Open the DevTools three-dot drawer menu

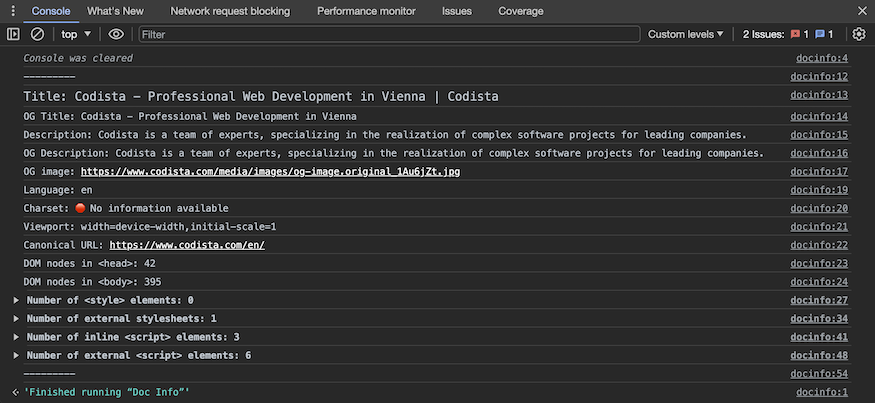(x=11, y=11)
